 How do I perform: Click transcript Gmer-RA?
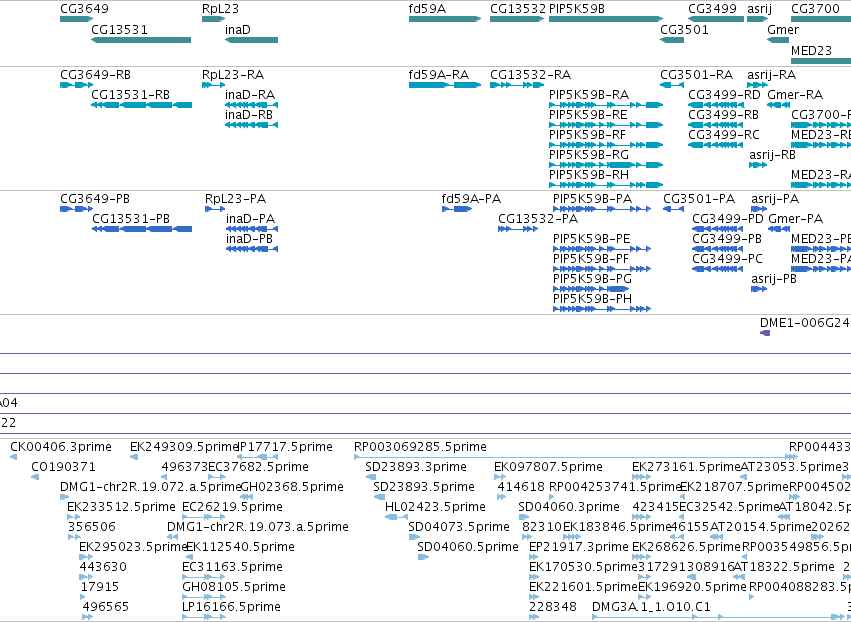tap(795, 94)
